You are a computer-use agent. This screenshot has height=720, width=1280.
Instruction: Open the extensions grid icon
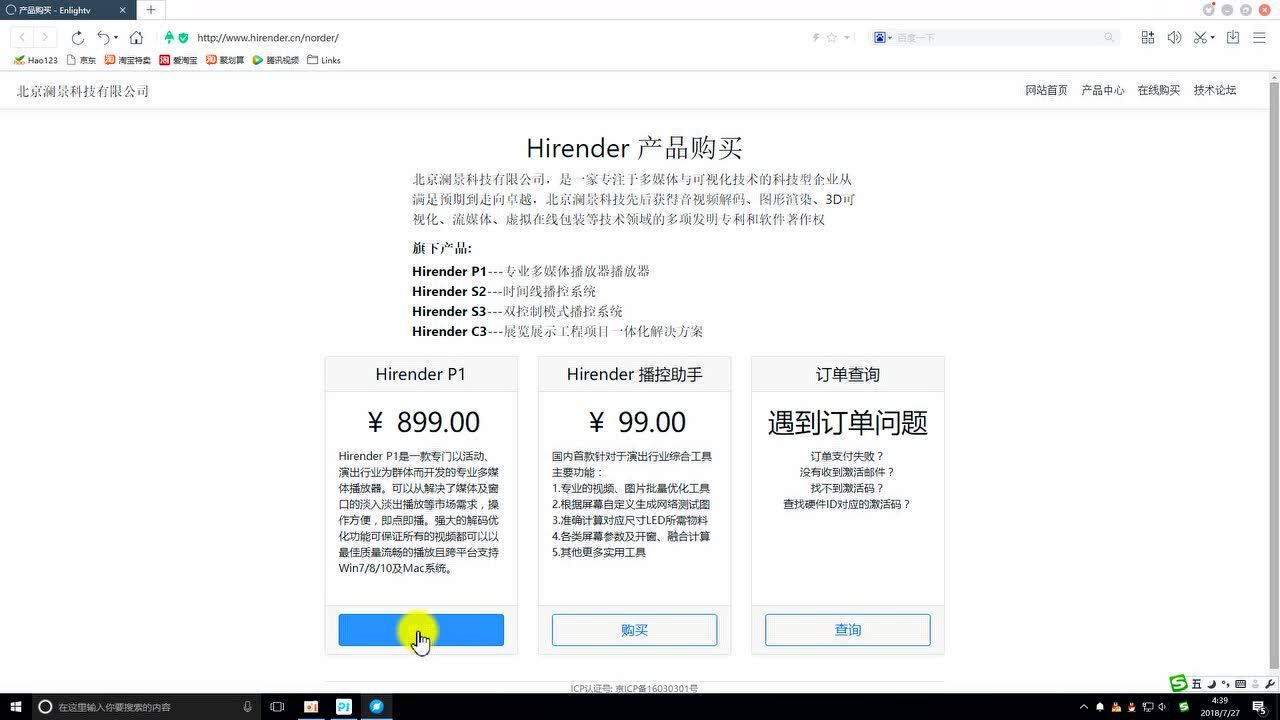(x=1147, y=37)
